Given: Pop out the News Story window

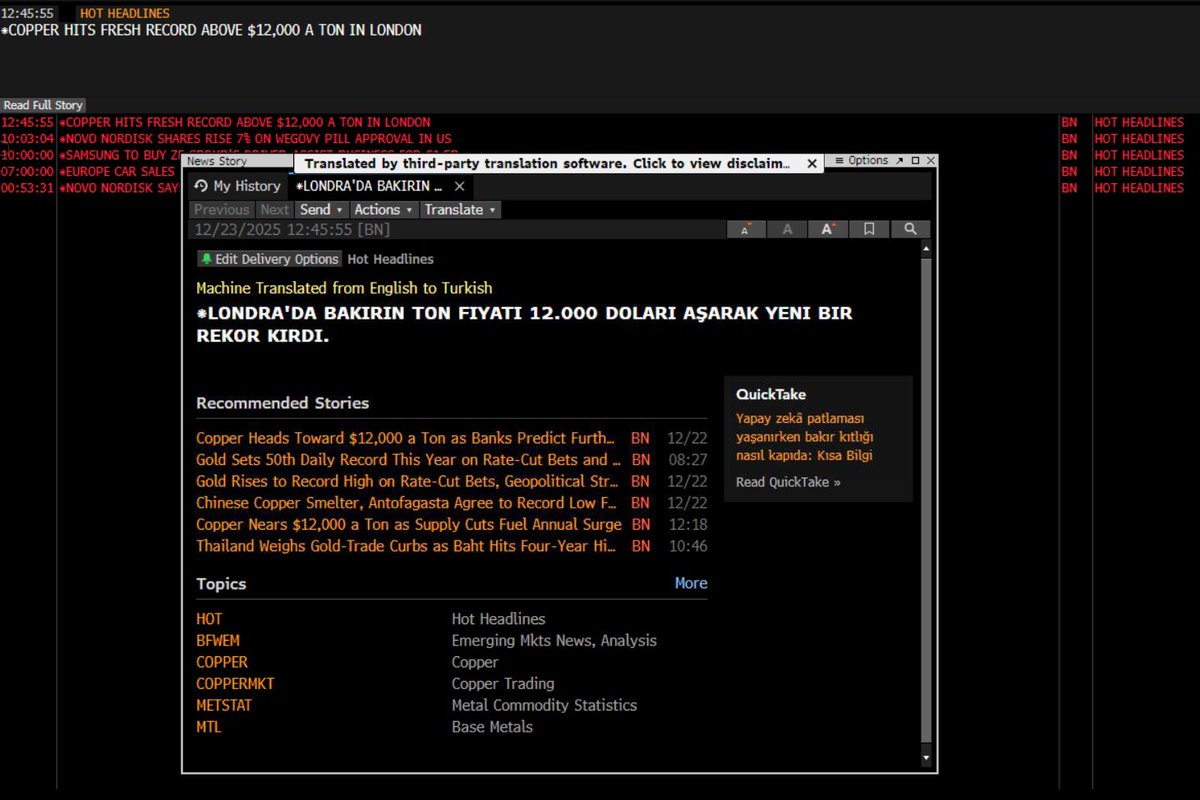Looking at the screenshot, I should [x=900, y=160].
